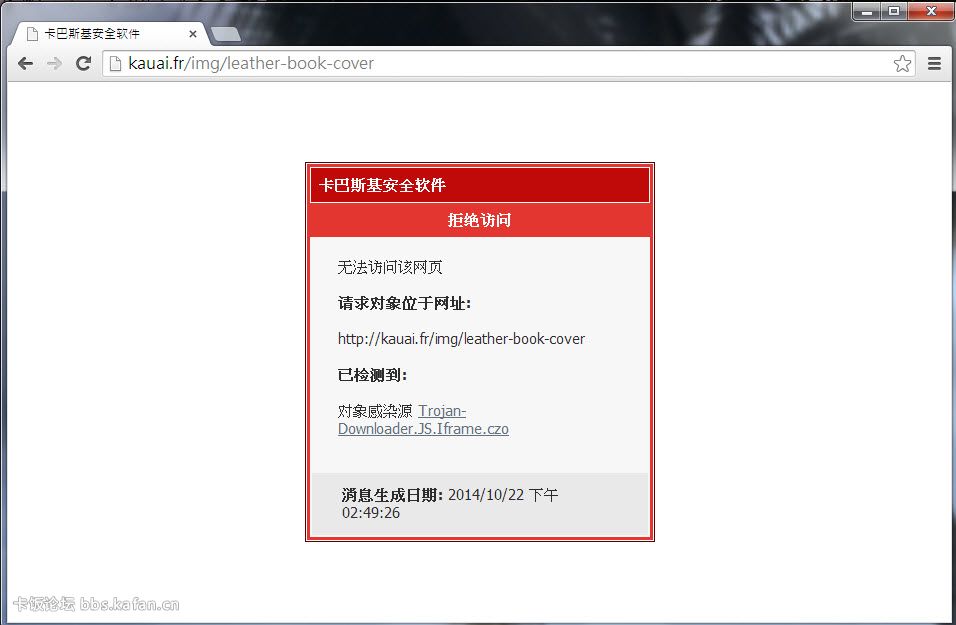Bookmark this page with the star icon

pos(902,63)
